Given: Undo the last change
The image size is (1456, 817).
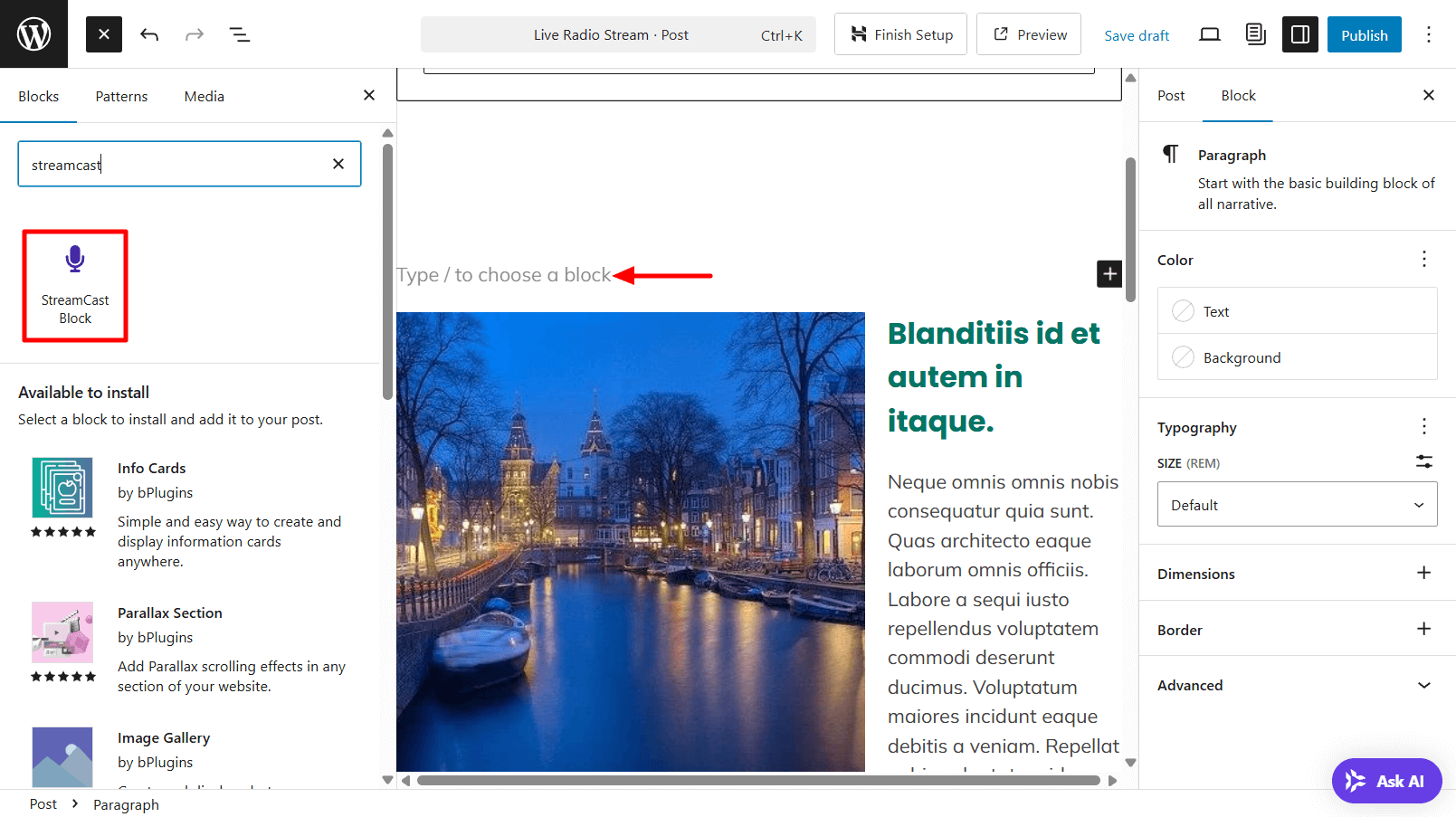Looking at the screenshot, I should click(x=149, y=34).
